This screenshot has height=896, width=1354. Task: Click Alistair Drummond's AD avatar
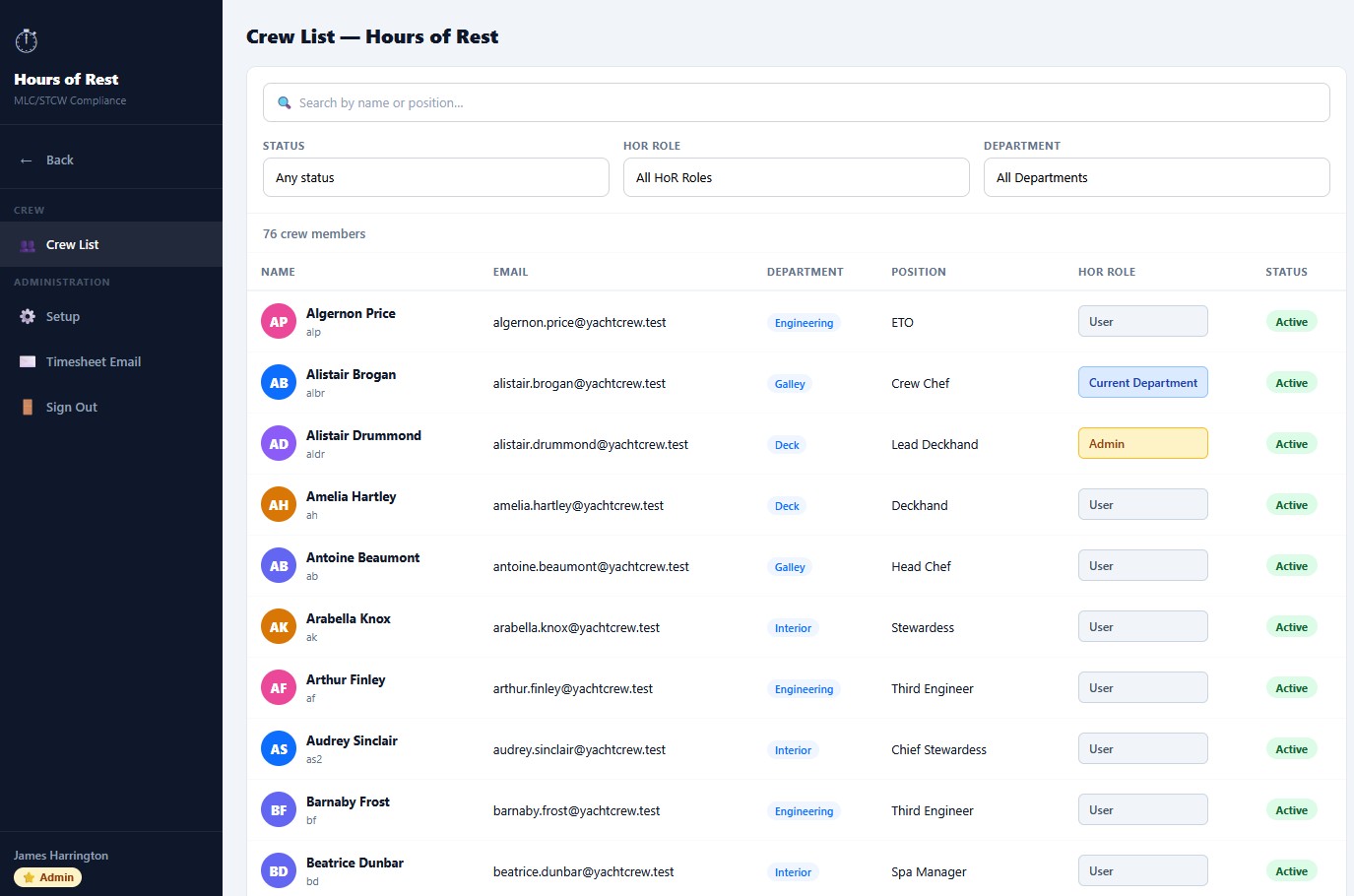coord(279,444)
